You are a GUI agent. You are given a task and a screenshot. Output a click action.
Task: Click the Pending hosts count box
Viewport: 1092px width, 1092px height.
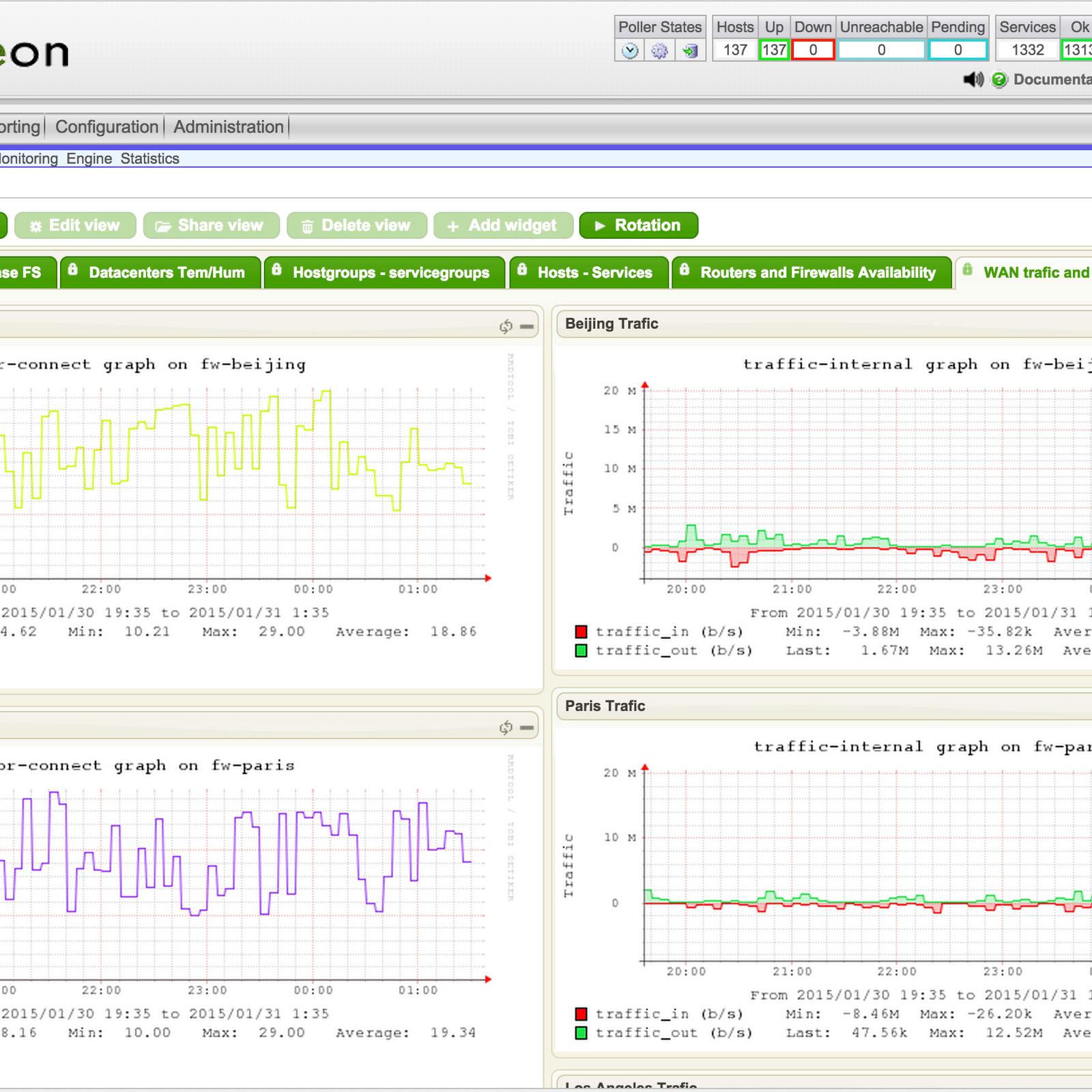tap(958, 50)
